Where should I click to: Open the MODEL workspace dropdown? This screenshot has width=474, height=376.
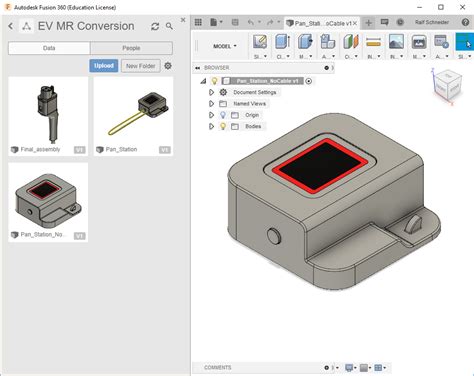pos(225,46)
